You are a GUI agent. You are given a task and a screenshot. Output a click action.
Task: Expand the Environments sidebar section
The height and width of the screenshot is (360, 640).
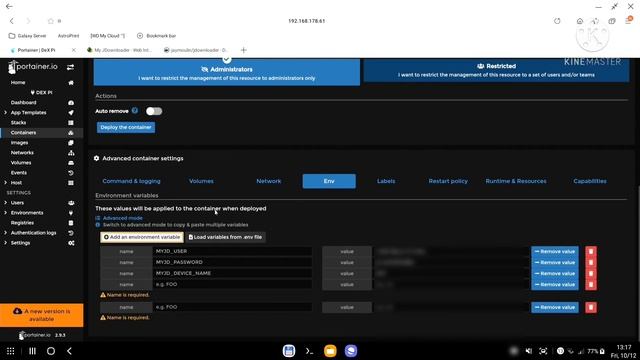pyautogui.click(x=5, y=213)
